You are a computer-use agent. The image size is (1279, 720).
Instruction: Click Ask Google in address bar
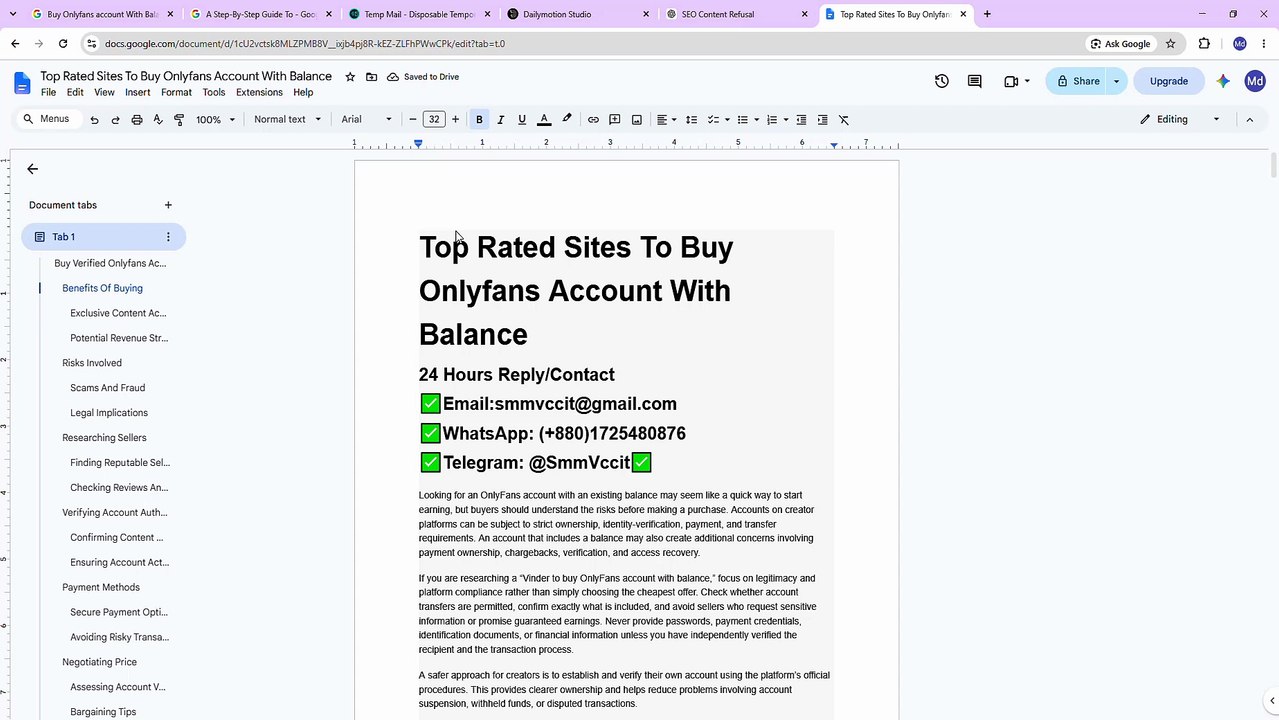point(1120,44)
